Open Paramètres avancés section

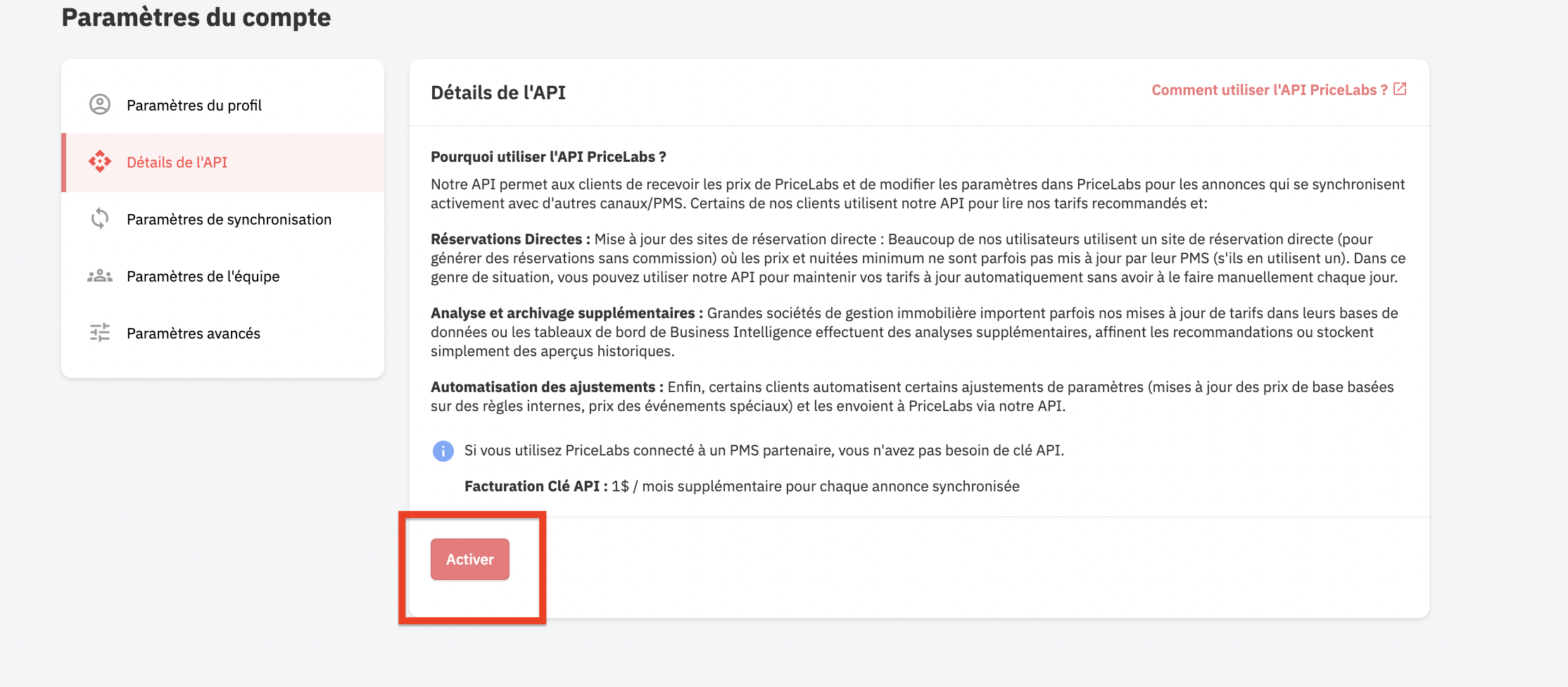222,333
